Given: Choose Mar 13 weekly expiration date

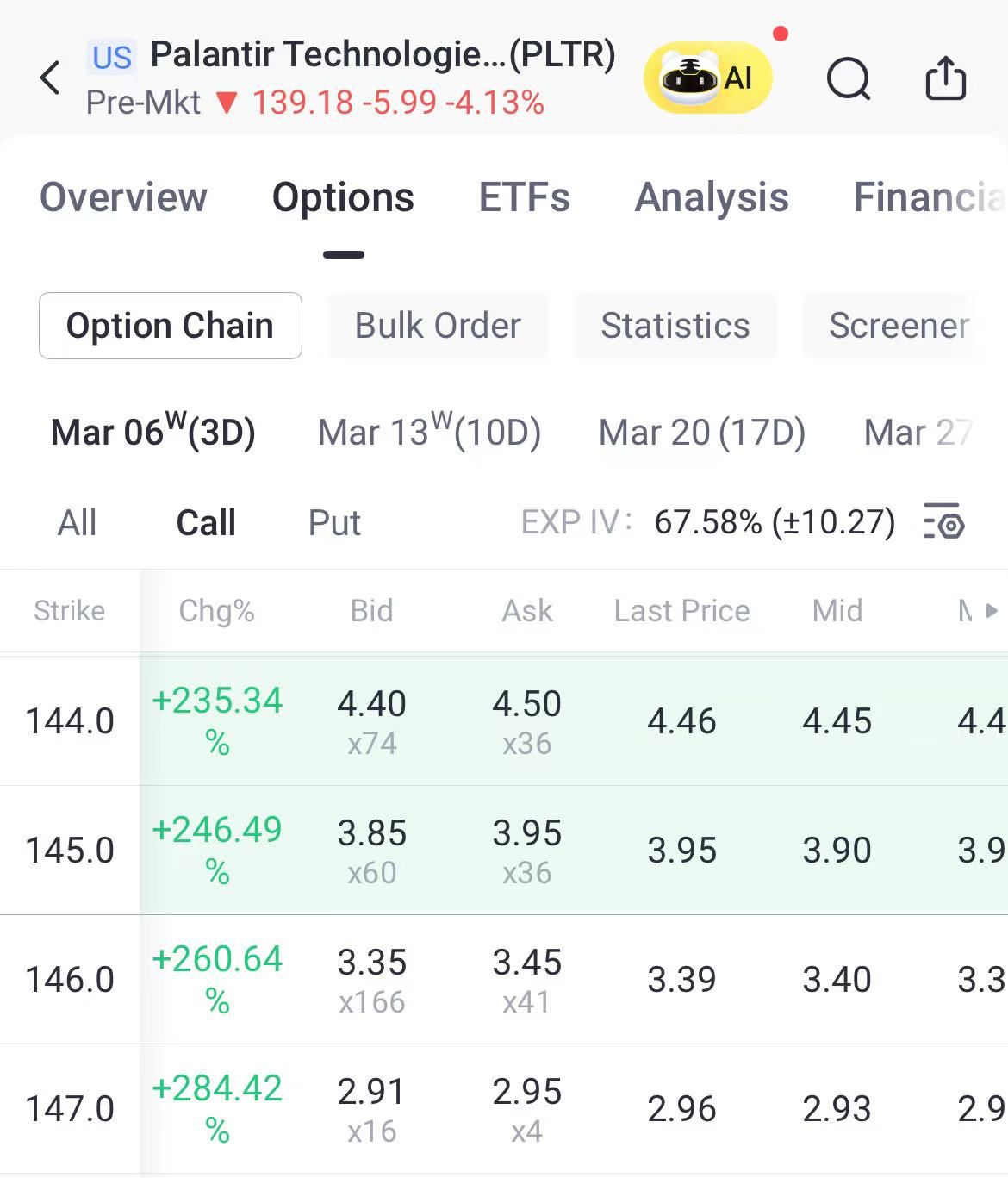Looking at the screenshot, I should (x=429, y=432).
